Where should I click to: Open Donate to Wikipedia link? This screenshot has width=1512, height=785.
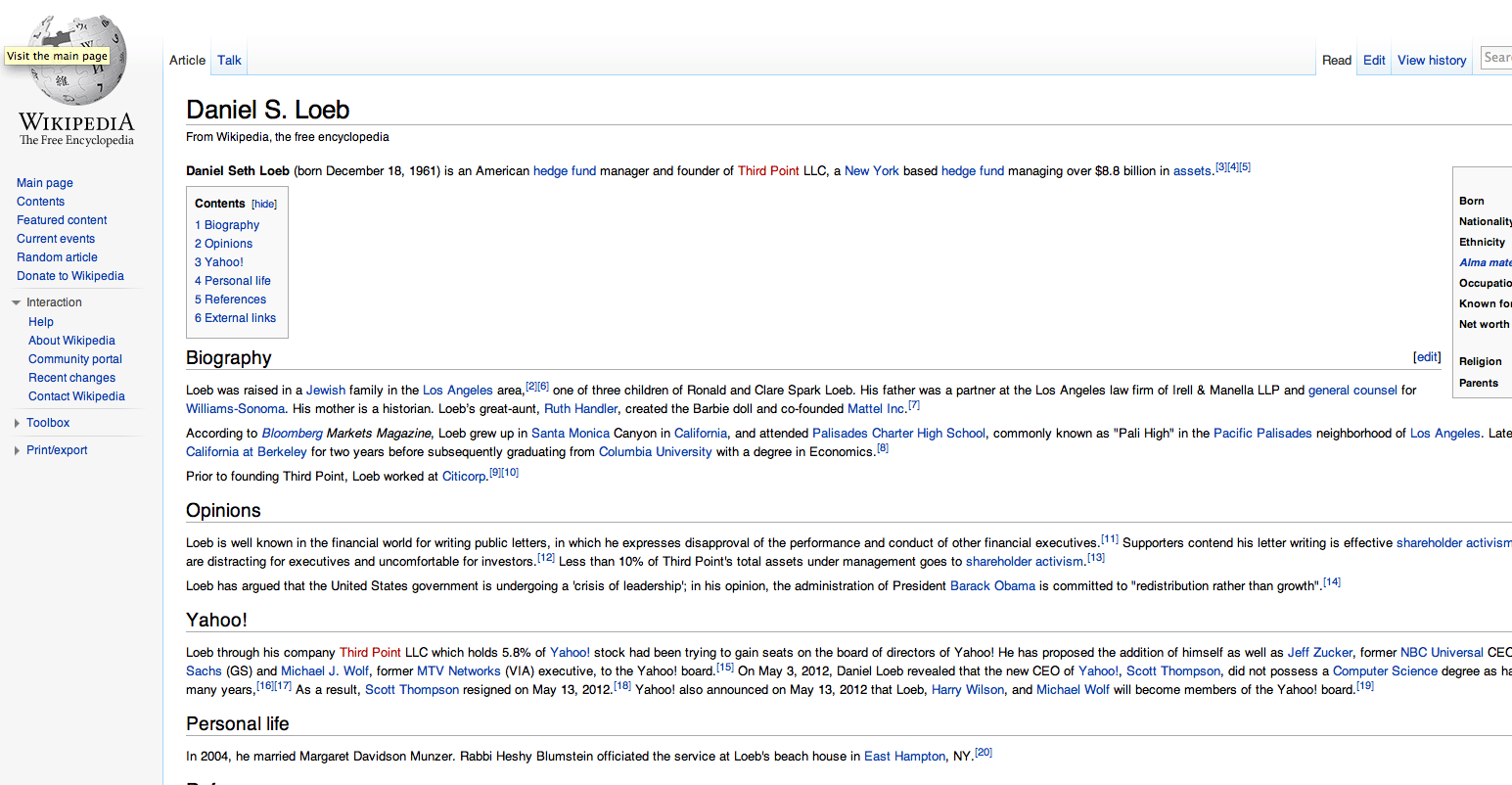(70, 276)
